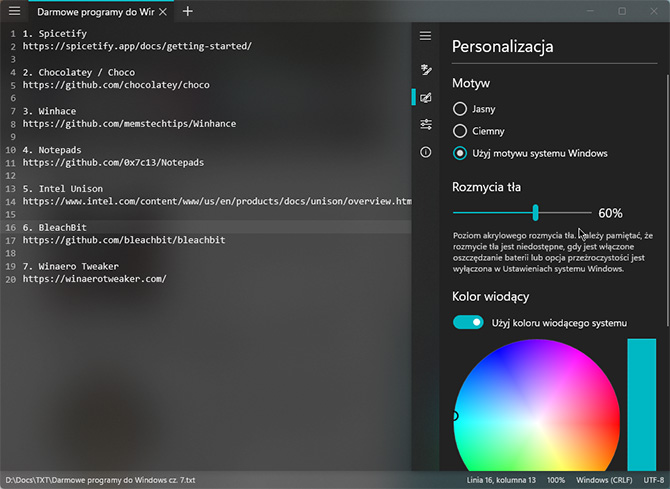Screen dimensions: 670x489
Task: Click the line '1. Spicetify'
Action: coord(54,33)
